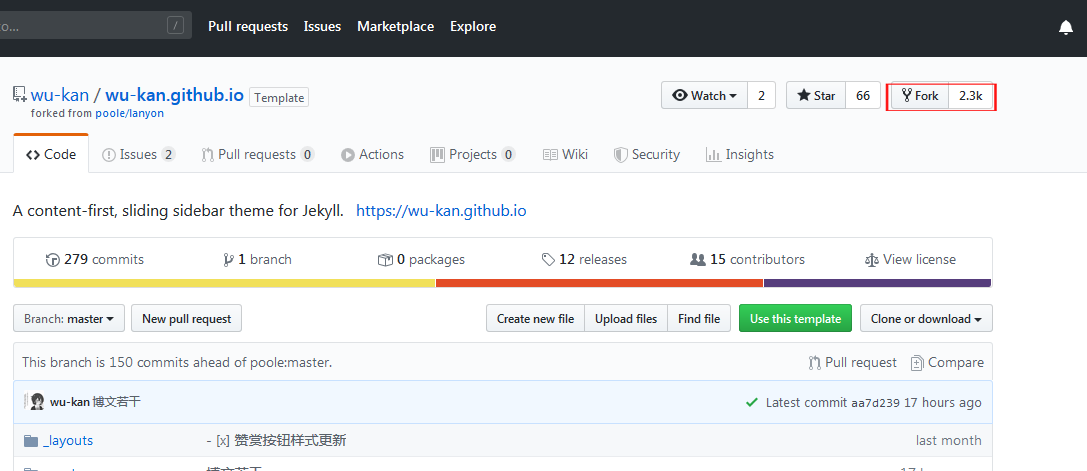Open notifications bell icon

(1066, 27)
